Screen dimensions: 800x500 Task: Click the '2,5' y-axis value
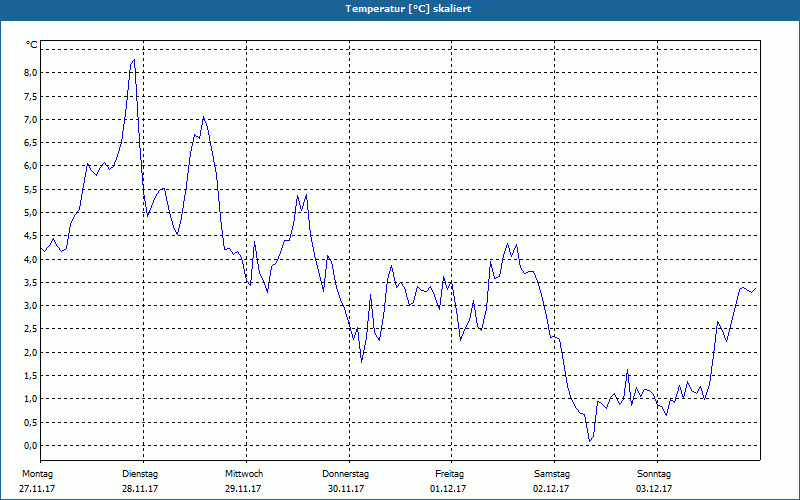(x=31, y=330)
